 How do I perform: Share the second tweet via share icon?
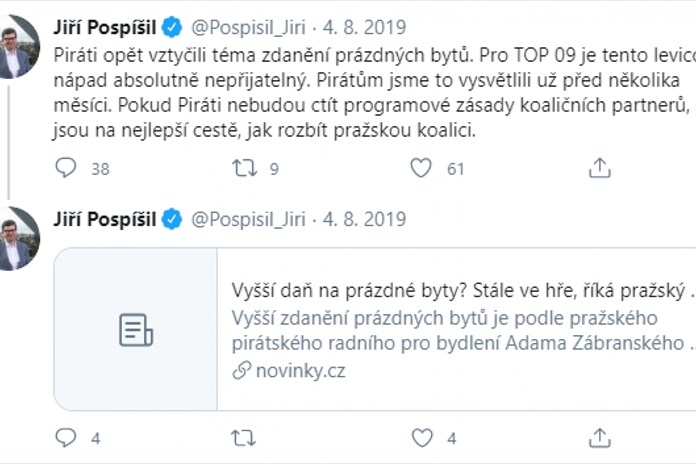[x=599, y=438]
